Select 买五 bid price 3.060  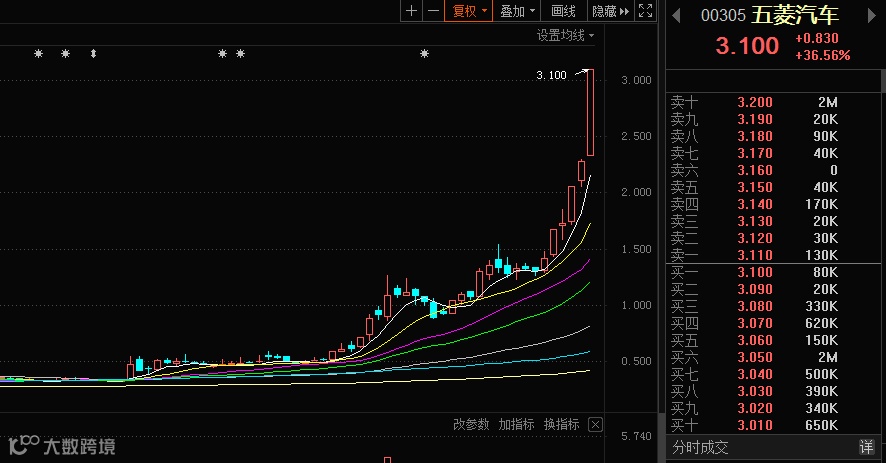[x=755, y=340]
